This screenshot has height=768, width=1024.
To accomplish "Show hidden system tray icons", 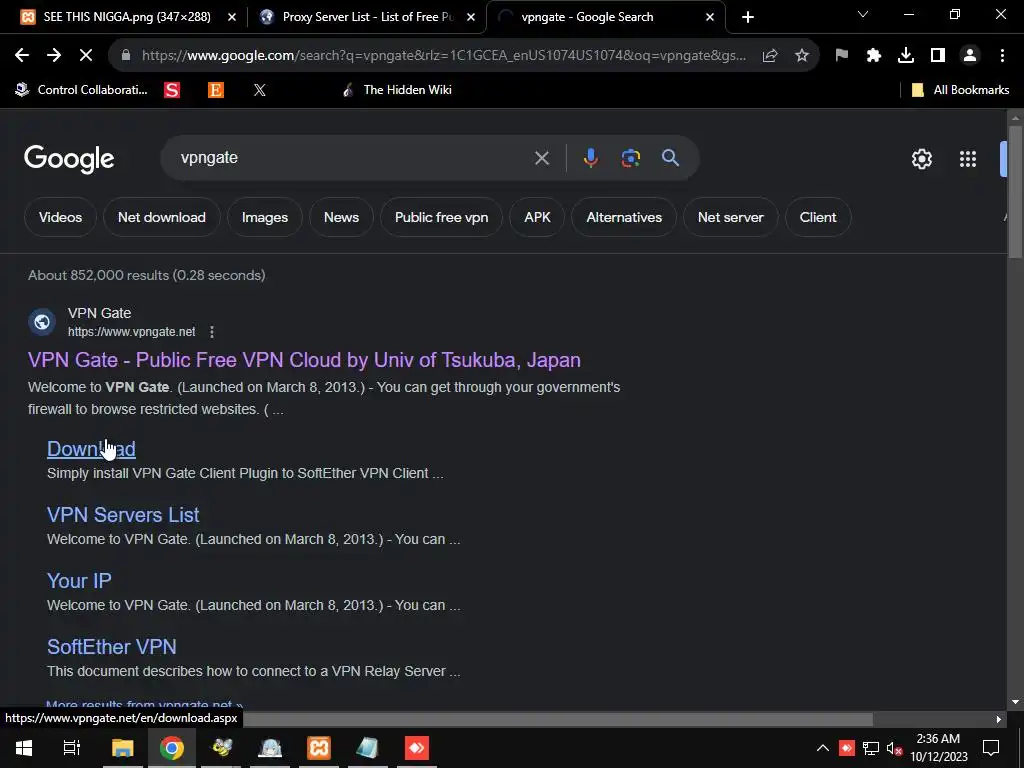I will 823,748.
